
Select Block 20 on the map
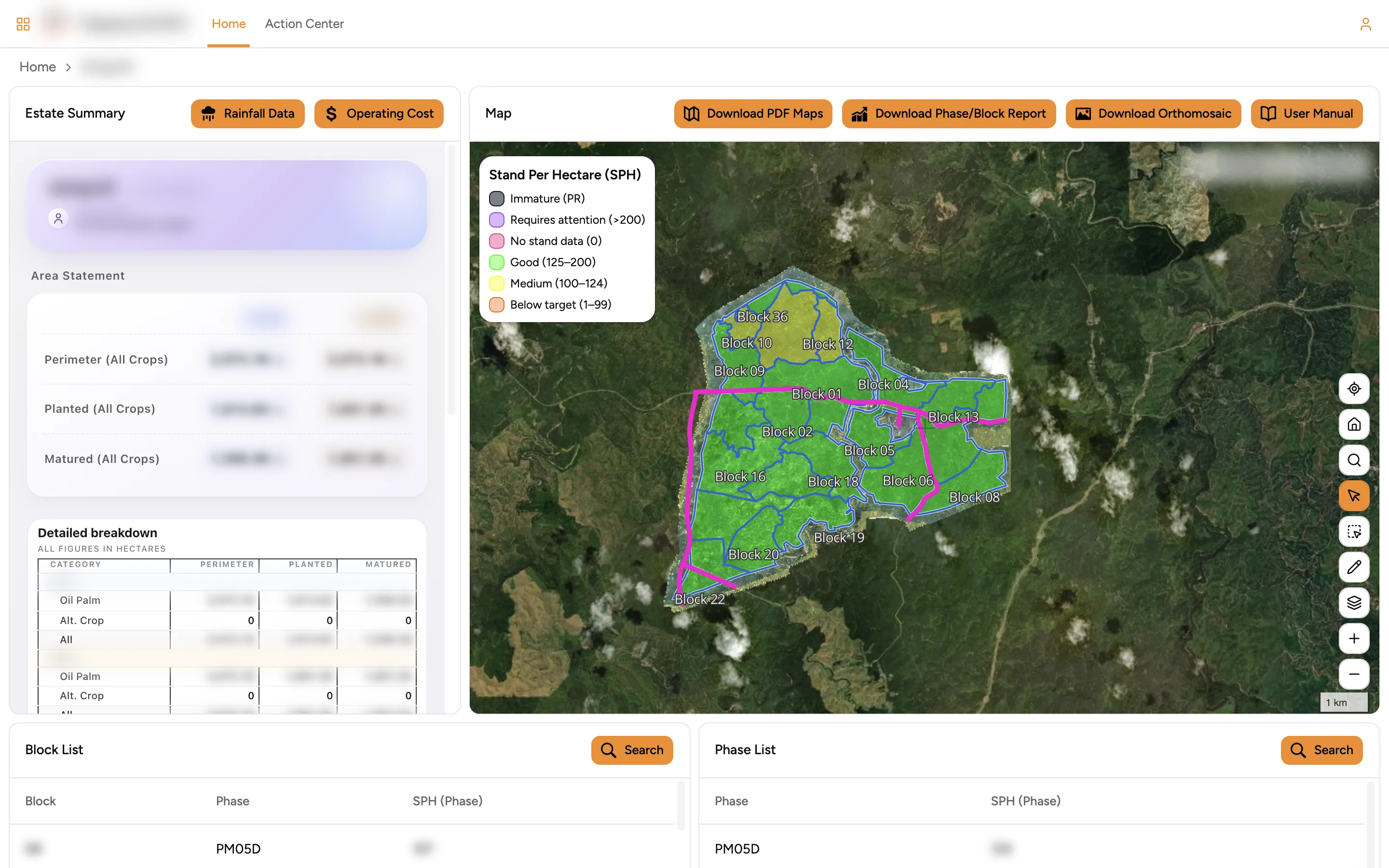pyautogui.click(x=754, y=555)
